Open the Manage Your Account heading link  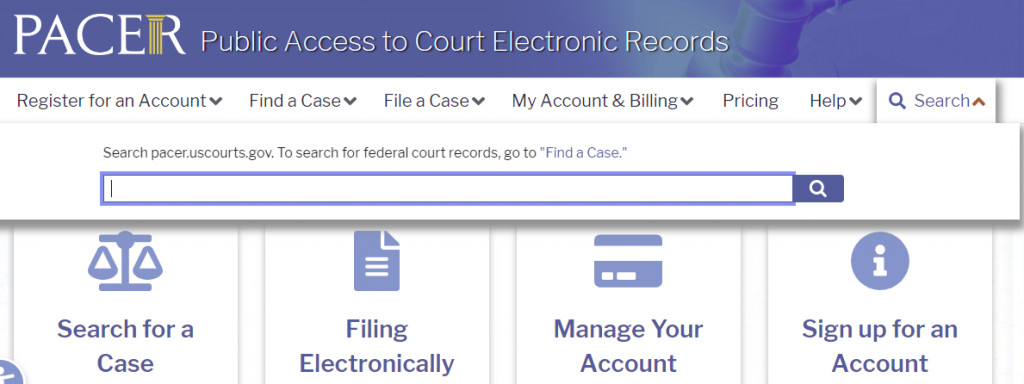click(628, 346)
